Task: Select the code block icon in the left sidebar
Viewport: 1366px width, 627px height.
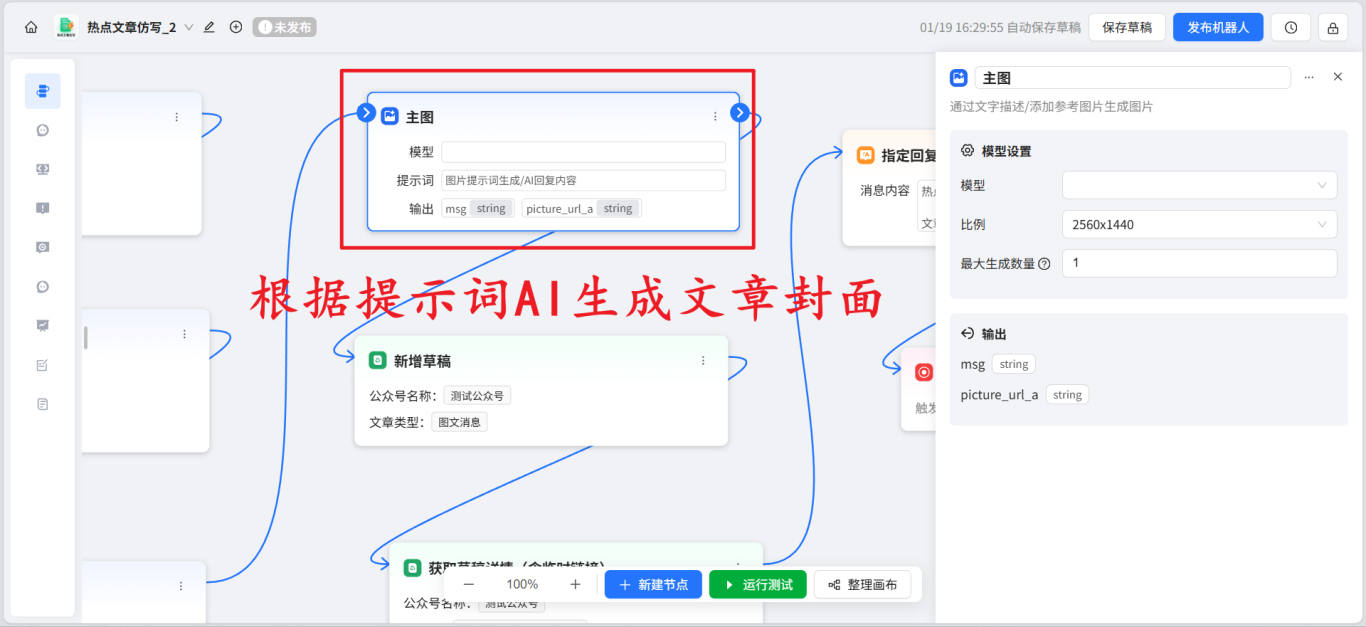Action: click(x=42, y=168)
